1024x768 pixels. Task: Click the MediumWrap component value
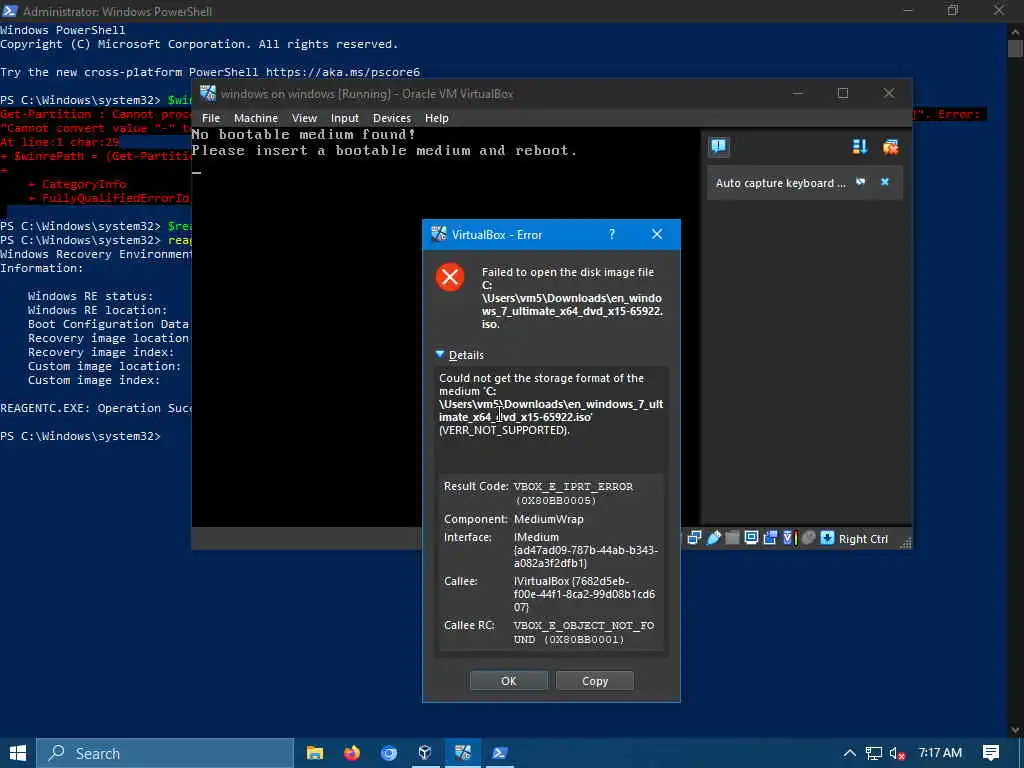(549, 519)
